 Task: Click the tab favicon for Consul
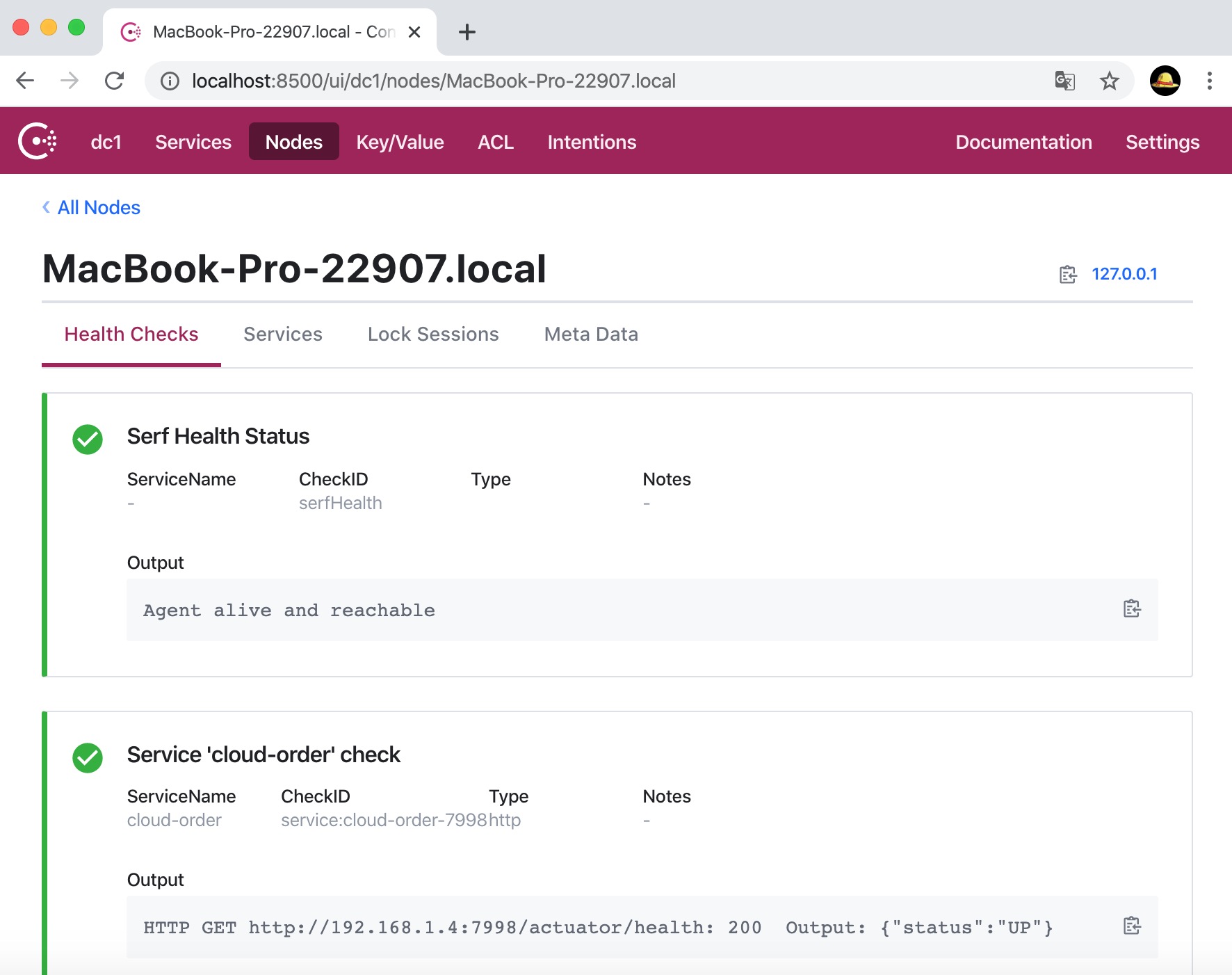(x=131, y=32)
